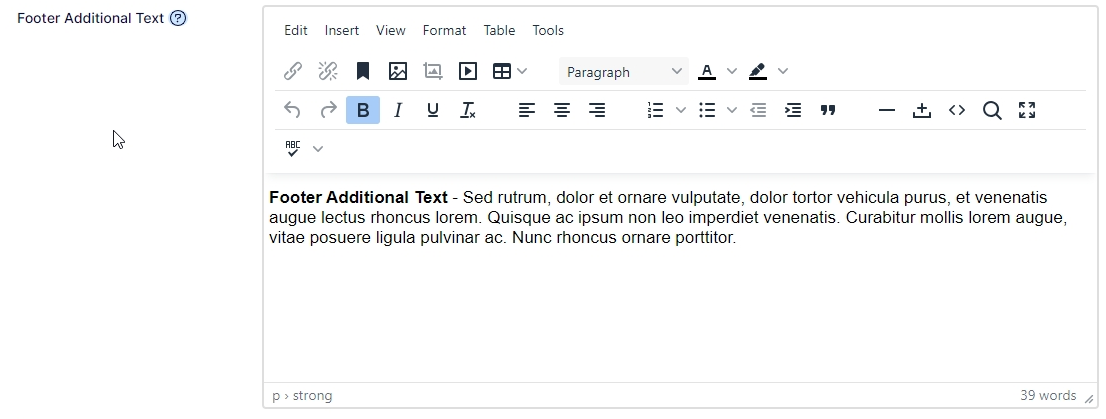Open the Format menu
The height and width of the screenshot is (419, 1106).
(x=444, y=30)
